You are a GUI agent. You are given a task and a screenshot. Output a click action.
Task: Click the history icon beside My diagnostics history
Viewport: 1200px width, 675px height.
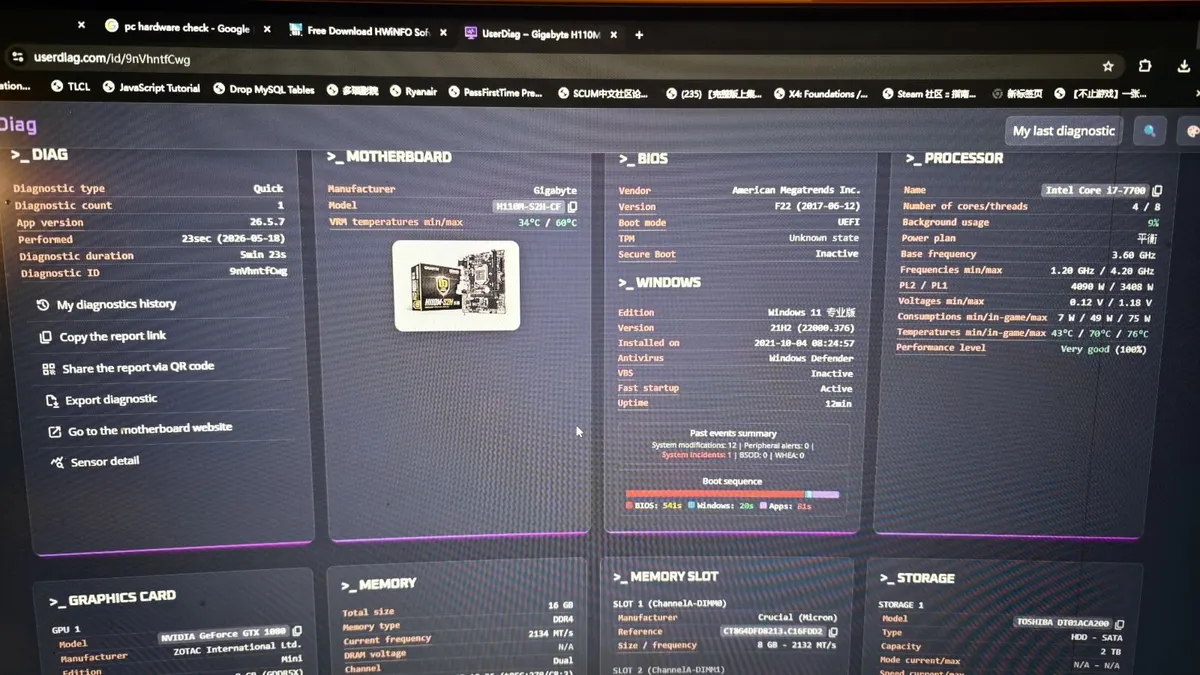43,305
